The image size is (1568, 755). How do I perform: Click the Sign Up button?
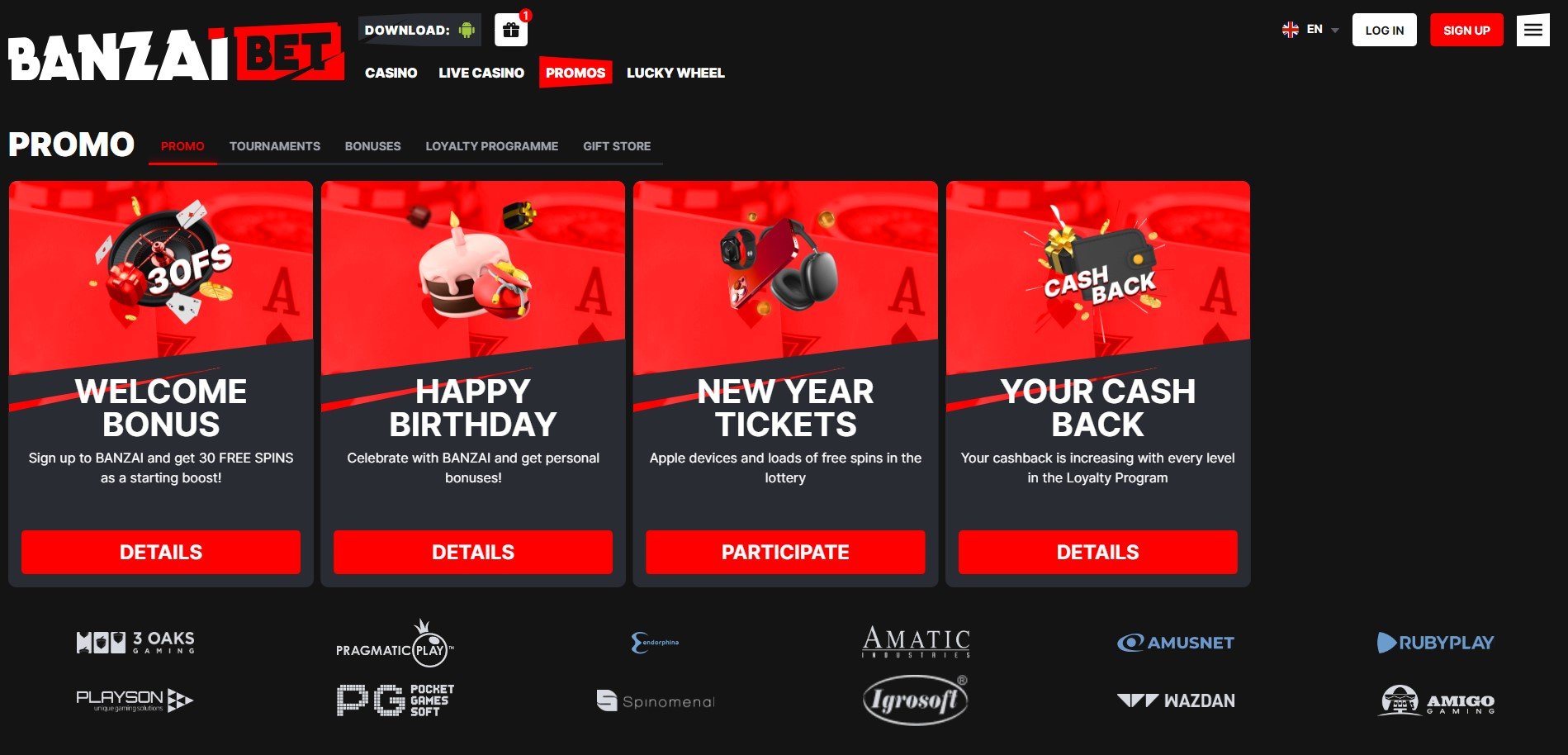coord(1466,30)
